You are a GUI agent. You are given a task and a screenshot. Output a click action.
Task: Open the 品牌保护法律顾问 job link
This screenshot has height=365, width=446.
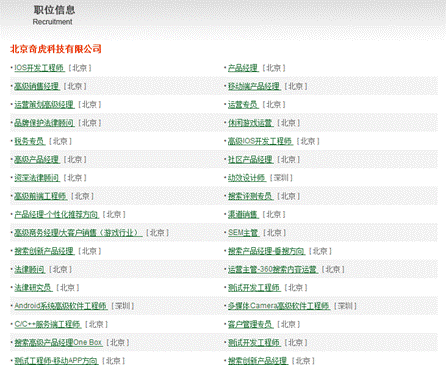tap(44, 123)
